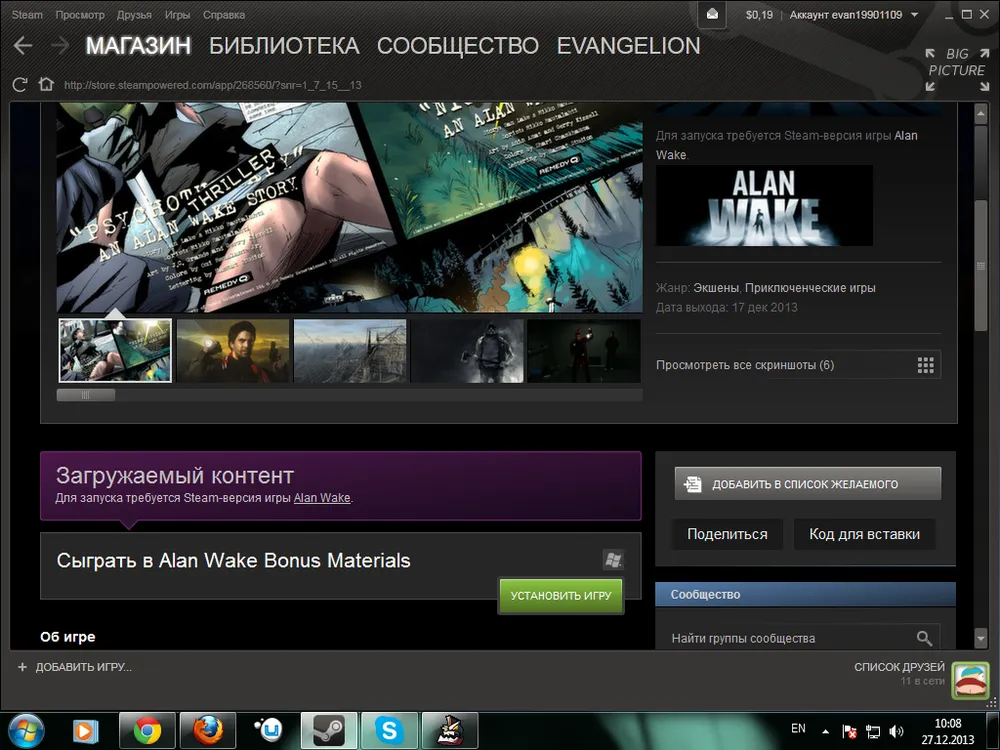
Task: Open the pirate character taskbar app
Action: (450, 731)
